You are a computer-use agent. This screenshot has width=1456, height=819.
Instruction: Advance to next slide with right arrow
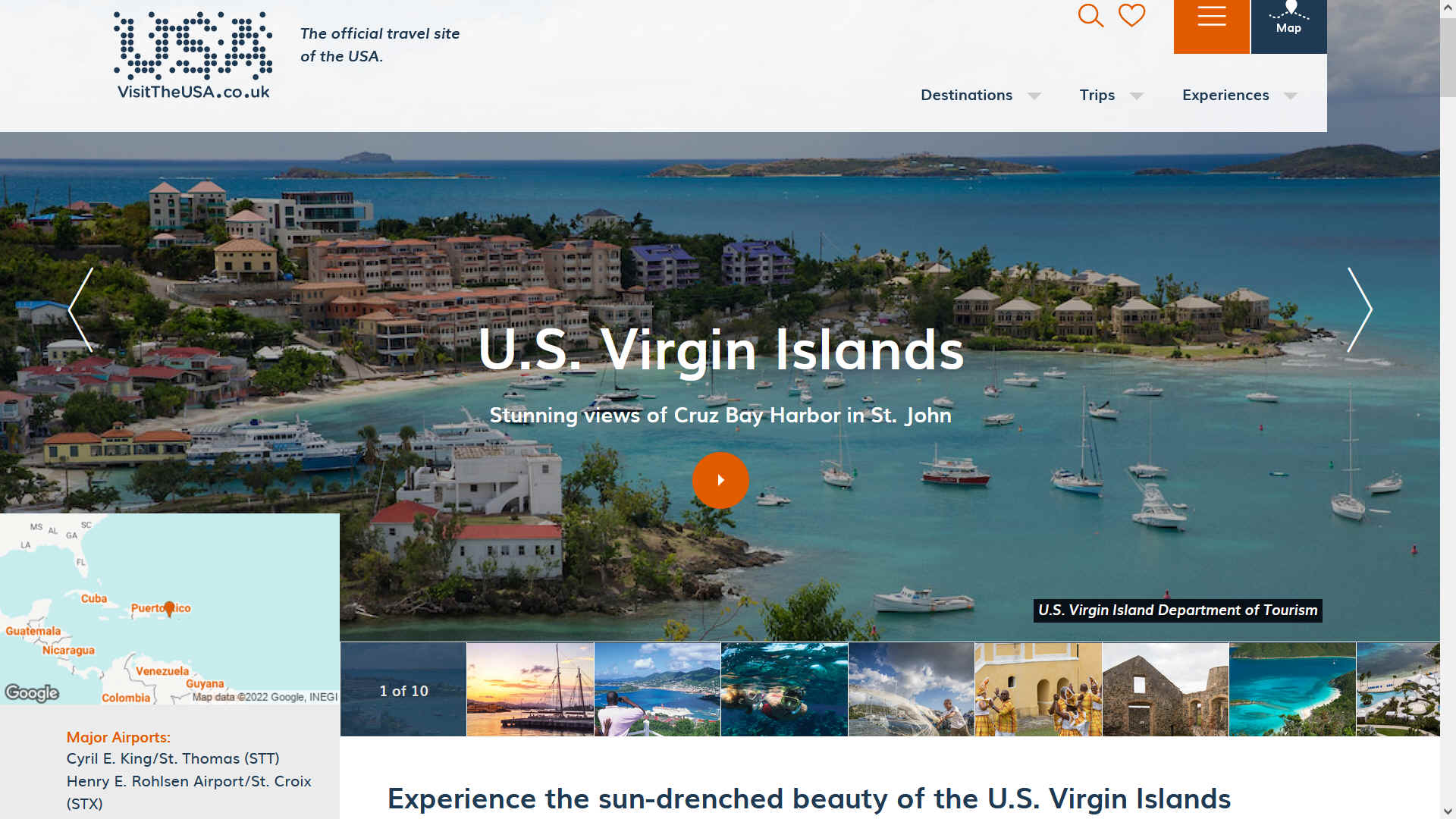(1360, 309)
